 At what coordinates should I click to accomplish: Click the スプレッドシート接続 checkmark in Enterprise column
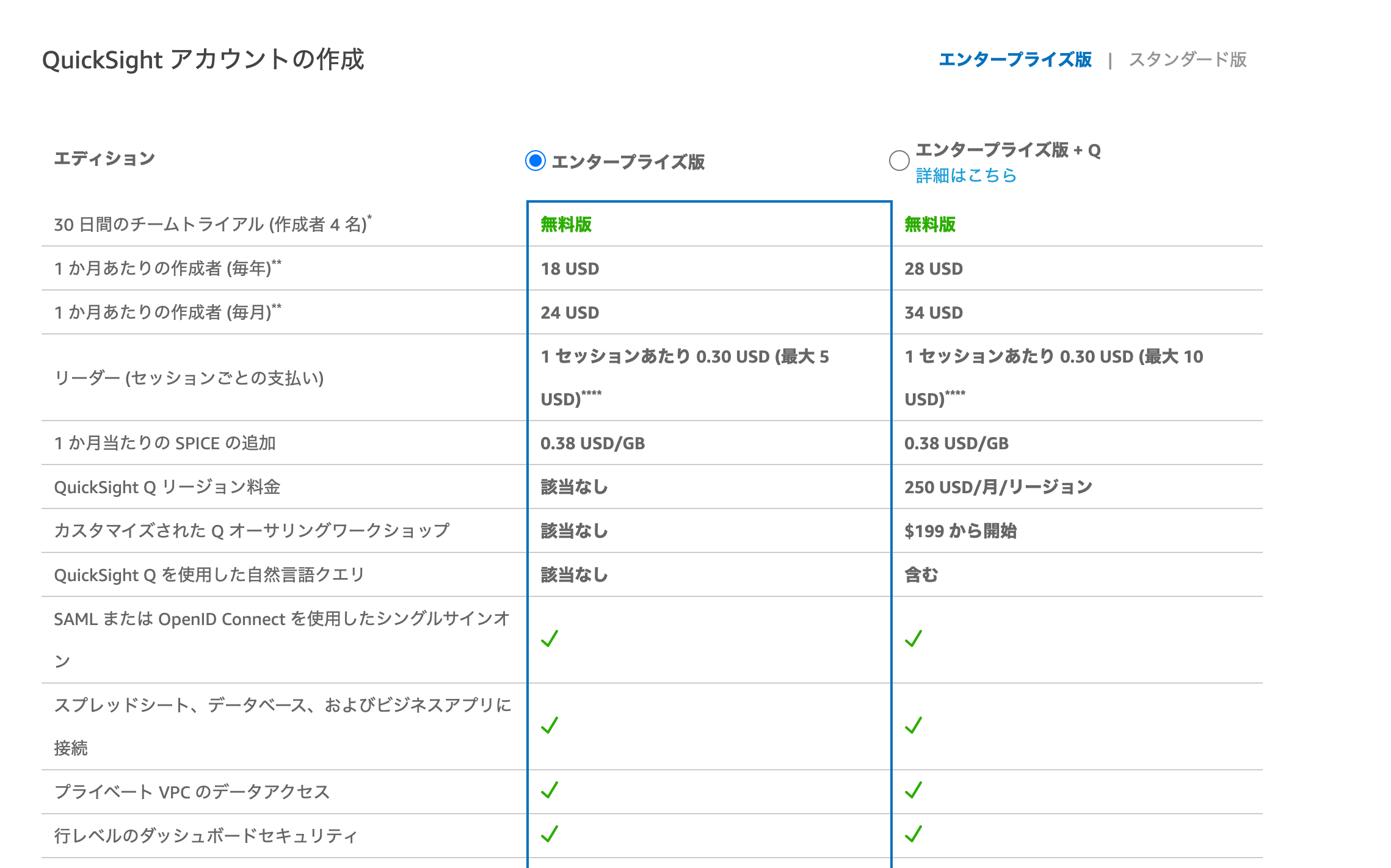(x=550, y=725)
